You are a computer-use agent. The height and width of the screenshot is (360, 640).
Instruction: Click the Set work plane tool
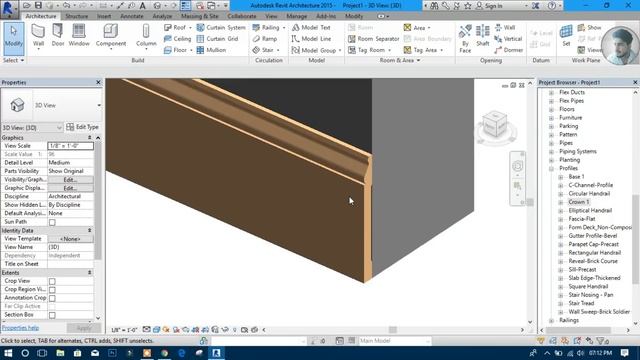[566, 35]
